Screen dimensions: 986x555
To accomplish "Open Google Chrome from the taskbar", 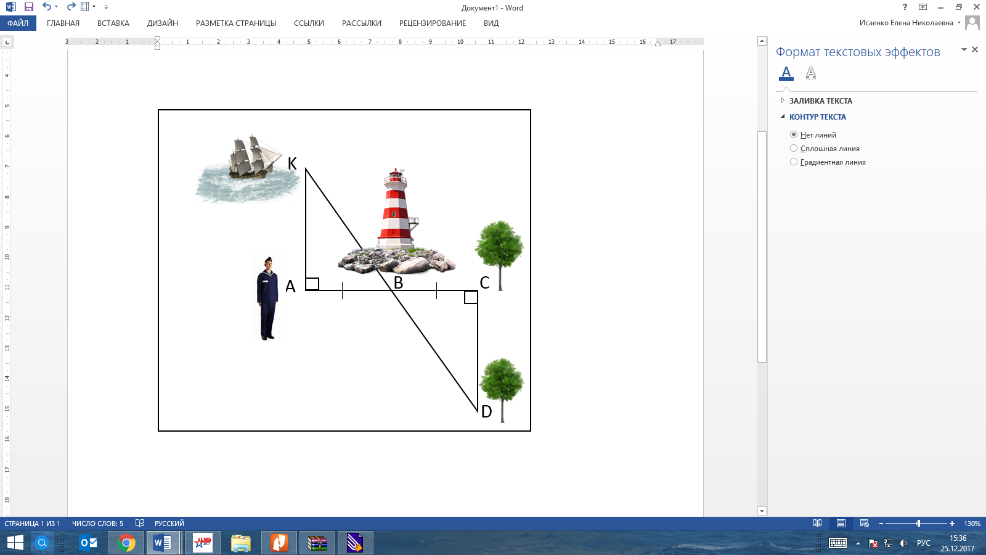I will (126, 542).
